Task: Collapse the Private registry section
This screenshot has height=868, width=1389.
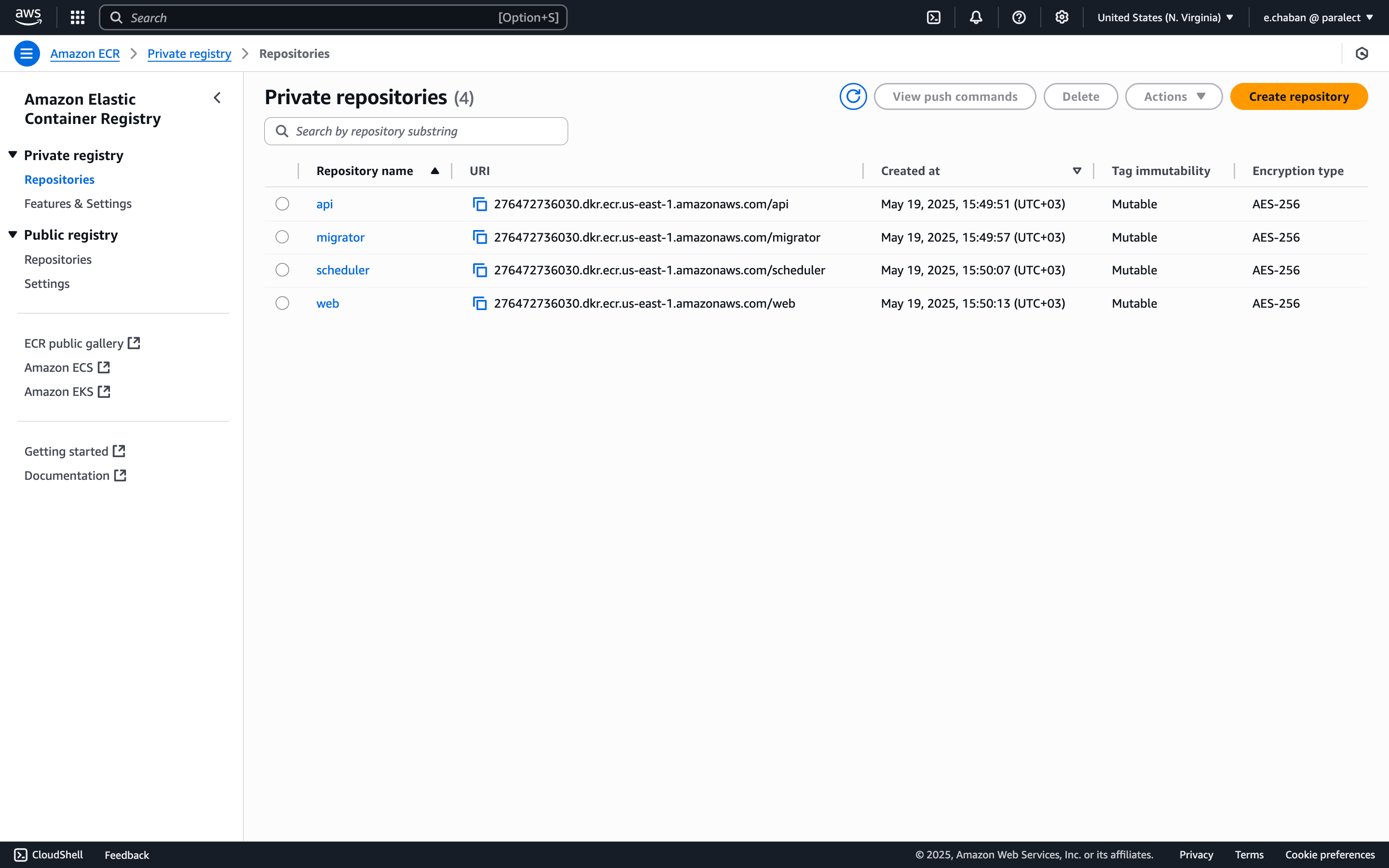Action: 12,154
